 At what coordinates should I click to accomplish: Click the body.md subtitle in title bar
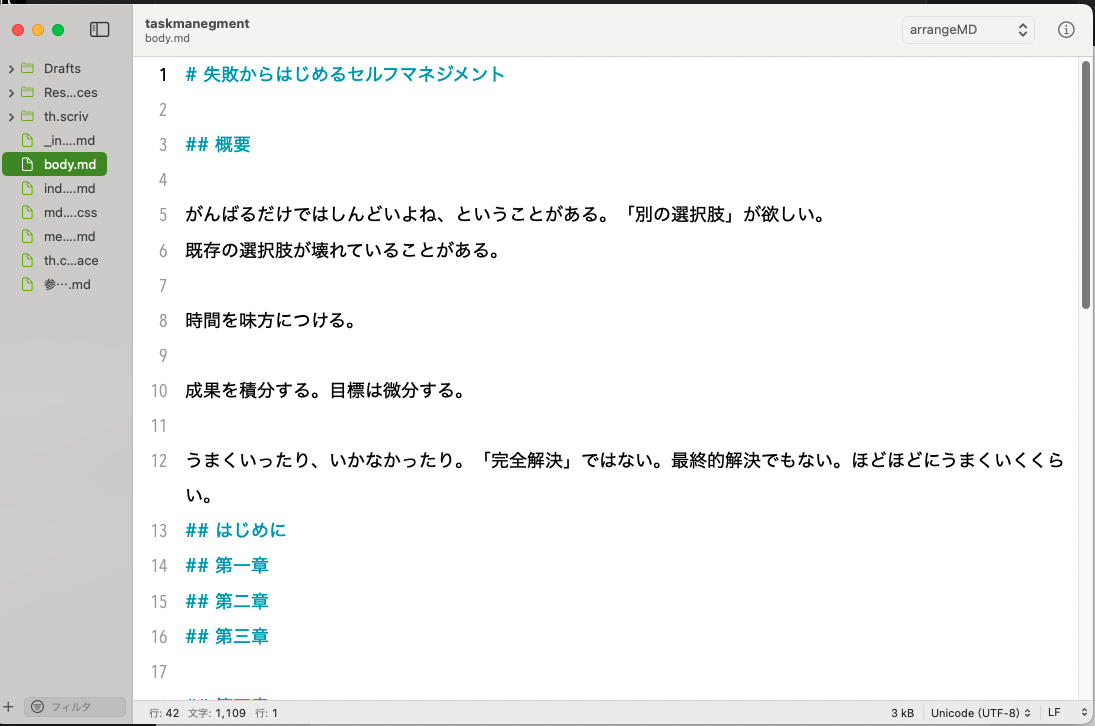pos(167,38)
